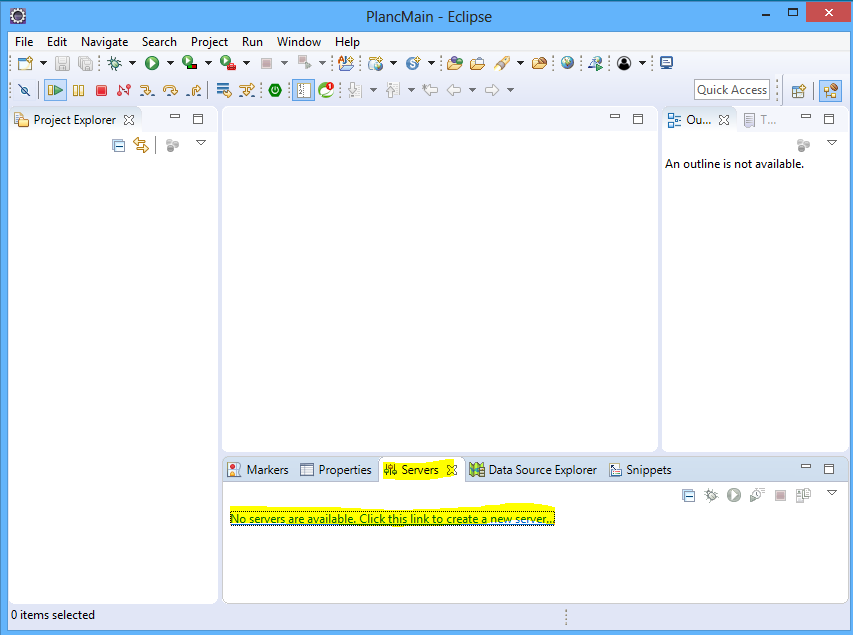Toggle Link with Editor in Project Explorer

[141, 145]
